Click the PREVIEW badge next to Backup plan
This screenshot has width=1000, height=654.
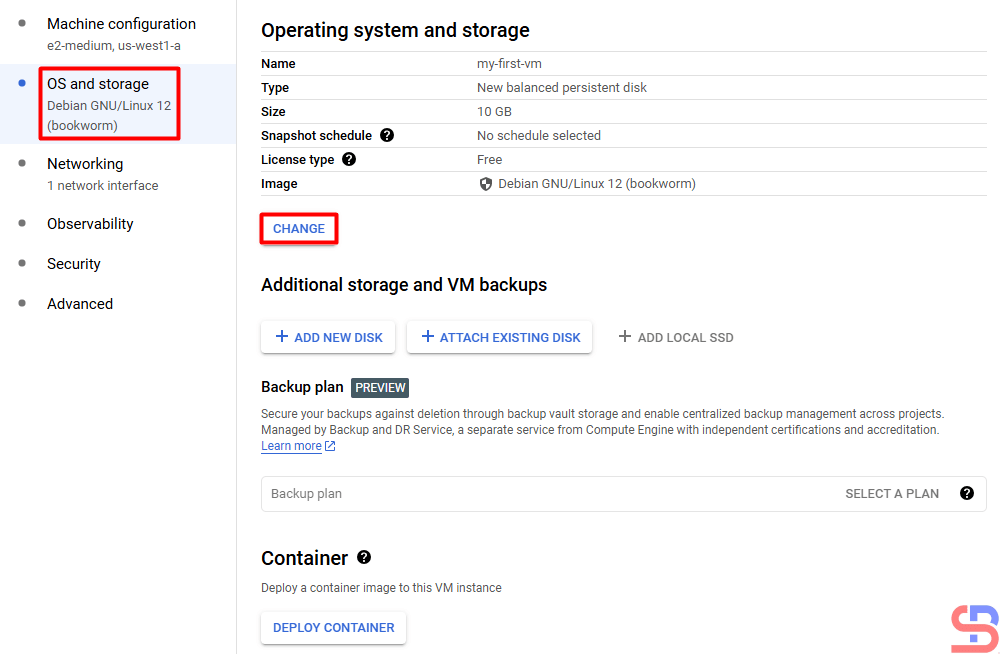pyautogui.click(x=380, y=388)
